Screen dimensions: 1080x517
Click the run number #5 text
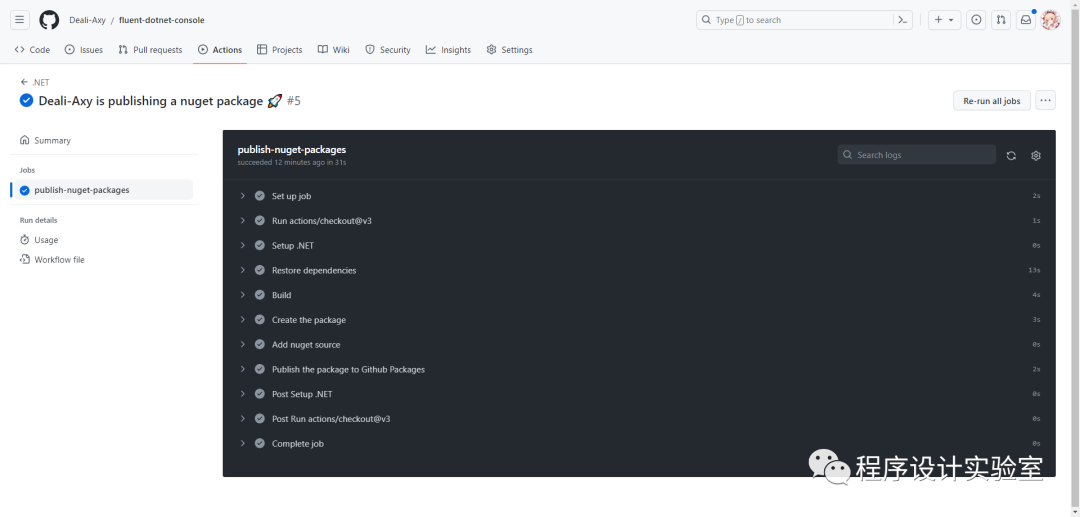click(x=294, y=101)
